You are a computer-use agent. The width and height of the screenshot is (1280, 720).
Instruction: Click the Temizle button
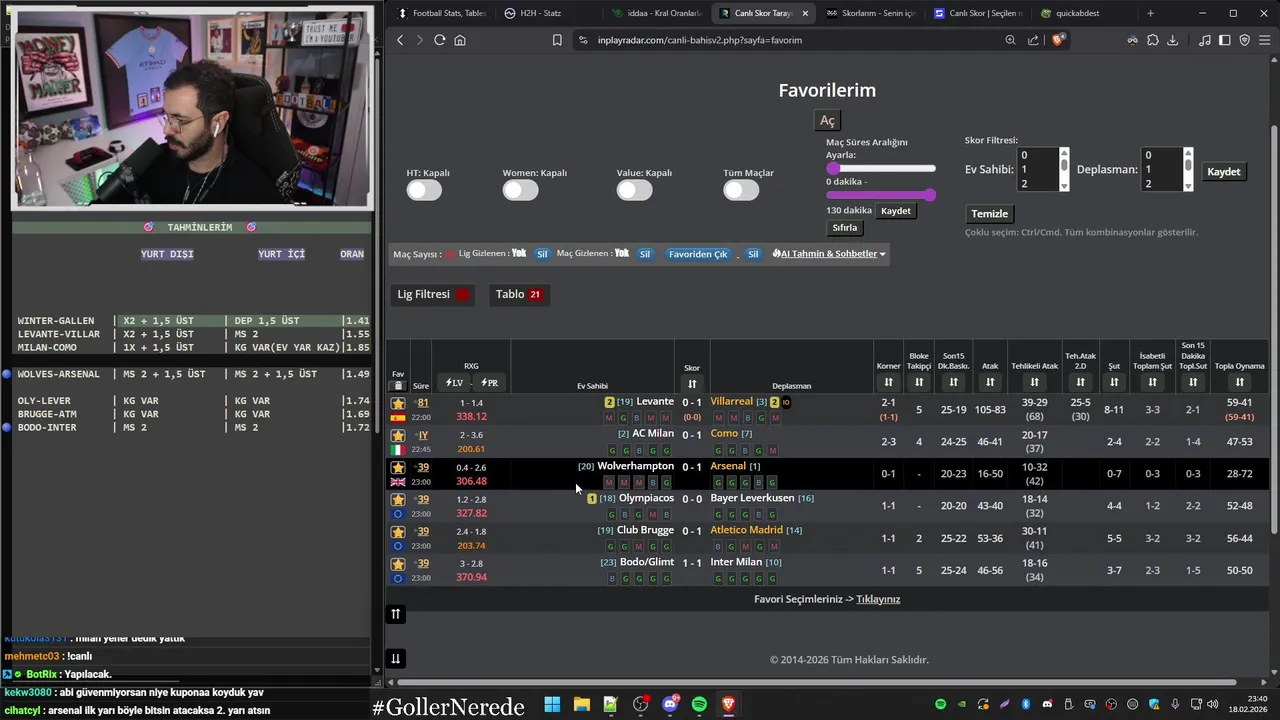[x=990, y=214]
